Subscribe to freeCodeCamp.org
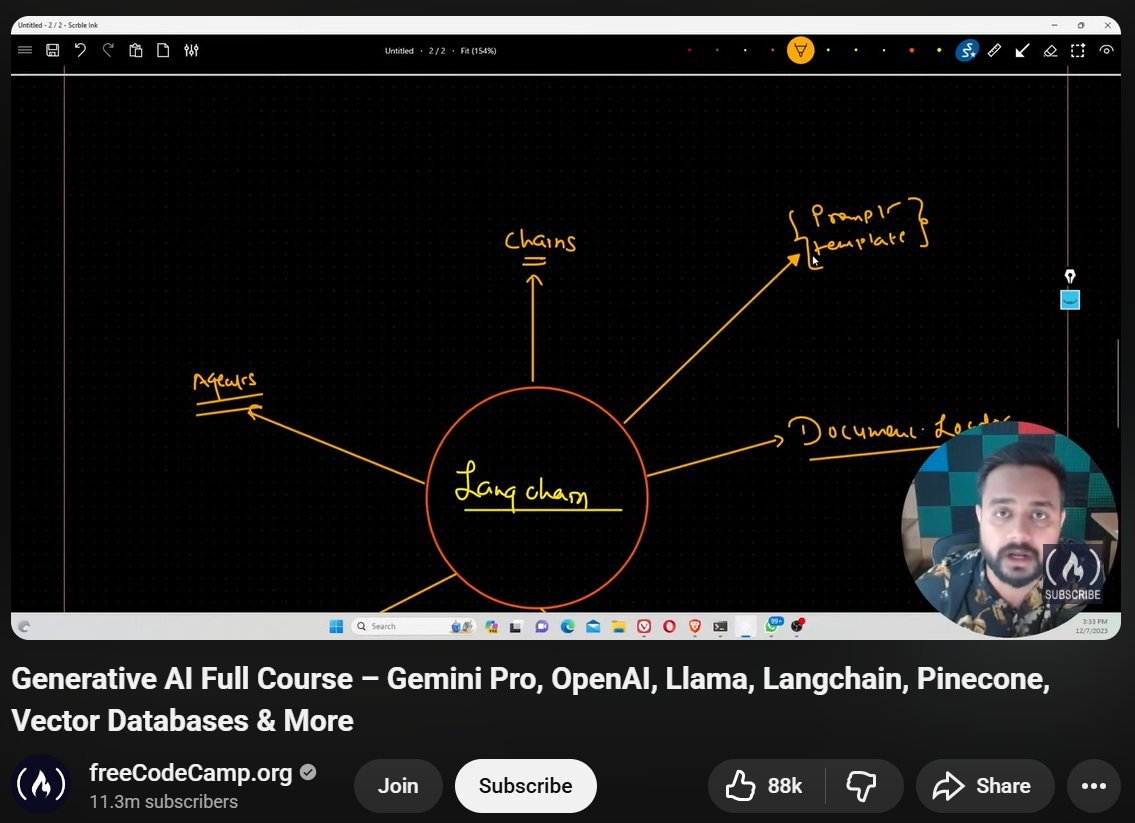 526,785
